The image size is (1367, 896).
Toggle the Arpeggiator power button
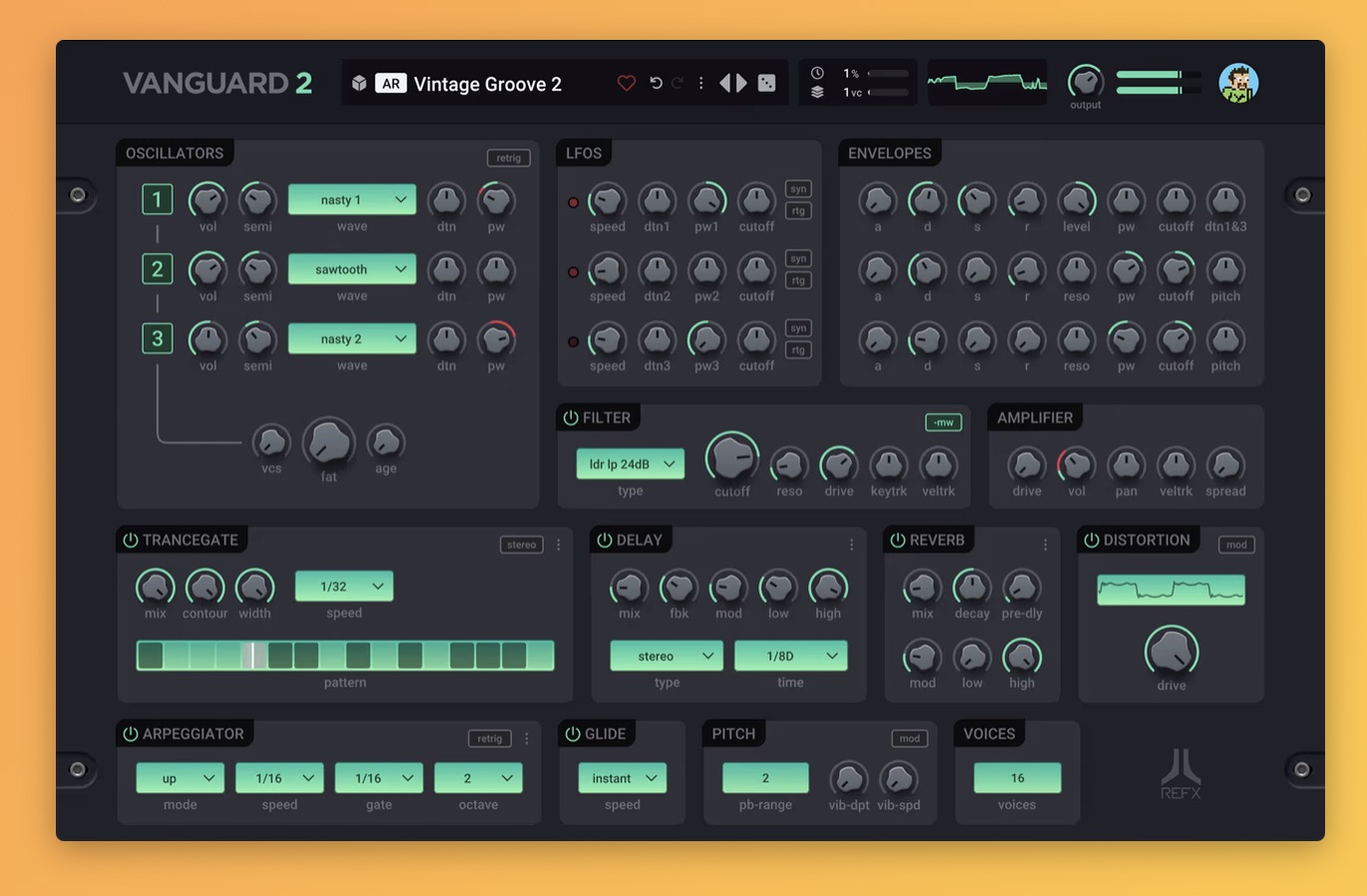coord(130,733)
